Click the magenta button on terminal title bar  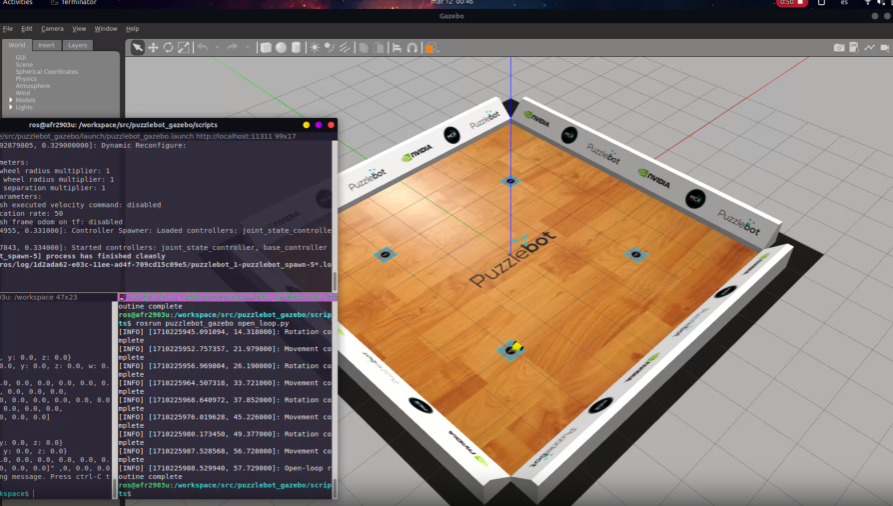pyautogui.click(x=318, y=125)
